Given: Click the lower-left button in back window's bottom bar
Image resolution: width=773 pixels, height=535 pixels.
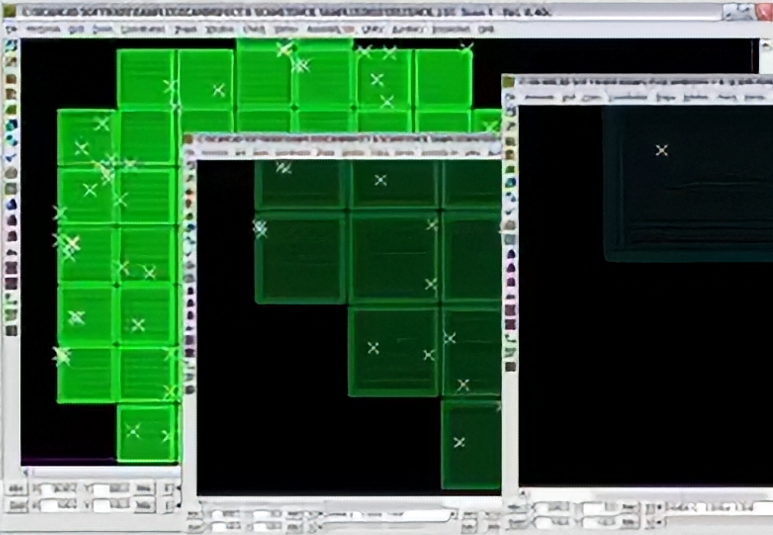Looking at the screenshot, I should coord(16,506).
